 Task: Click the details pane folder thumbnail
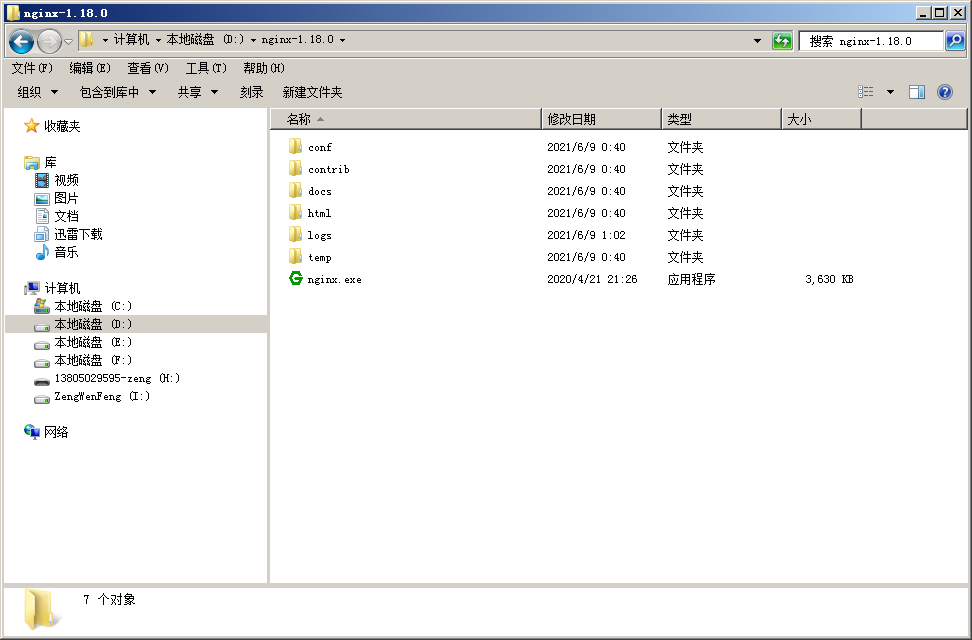coord(41,610)
